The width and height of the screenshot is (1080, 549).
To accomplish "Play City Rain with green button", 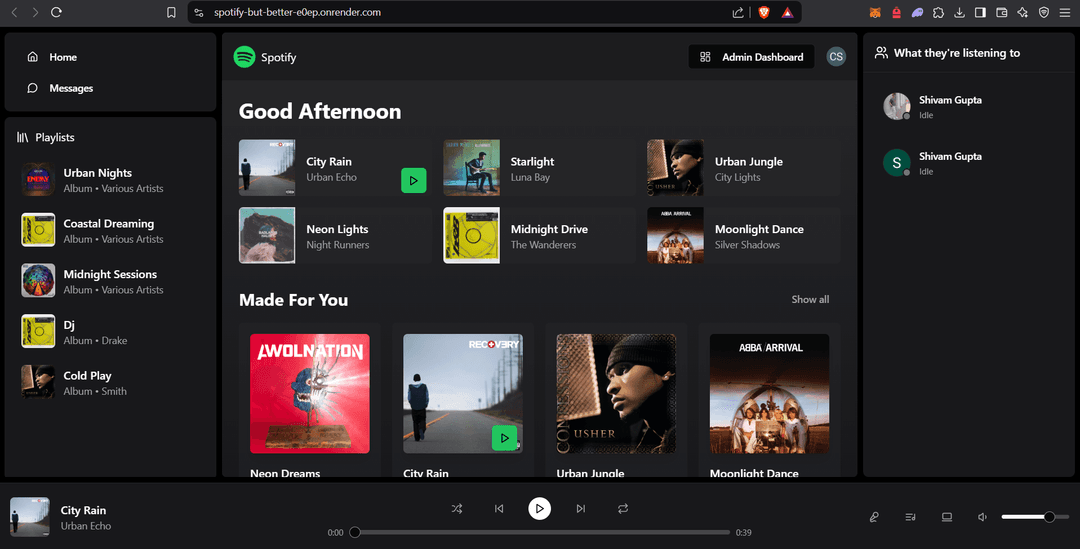I will pyautogui.click(x=413, y=180).
